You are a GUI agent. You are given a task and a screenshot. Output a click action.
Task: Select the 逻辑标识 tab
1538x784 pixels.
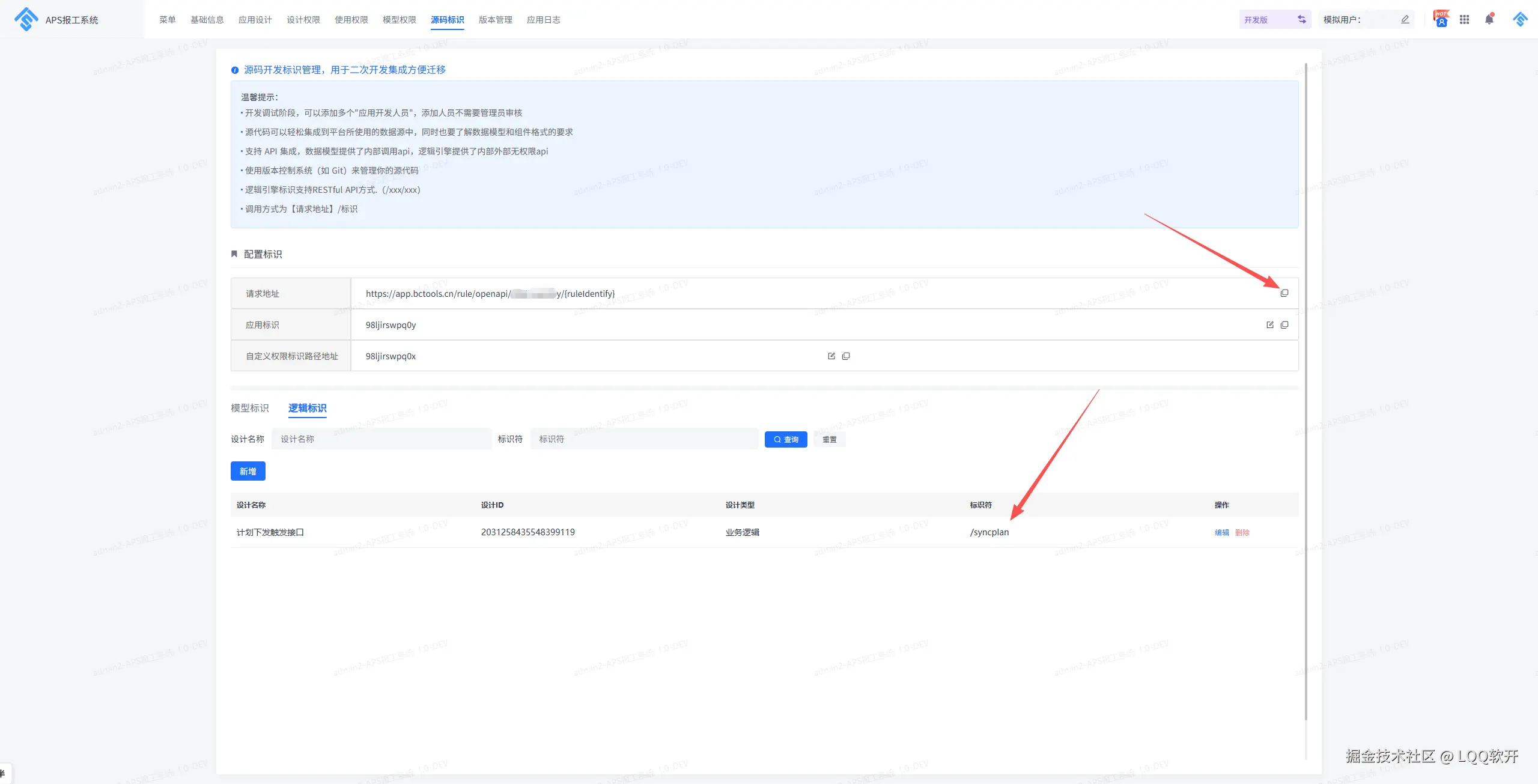(307, 408)
